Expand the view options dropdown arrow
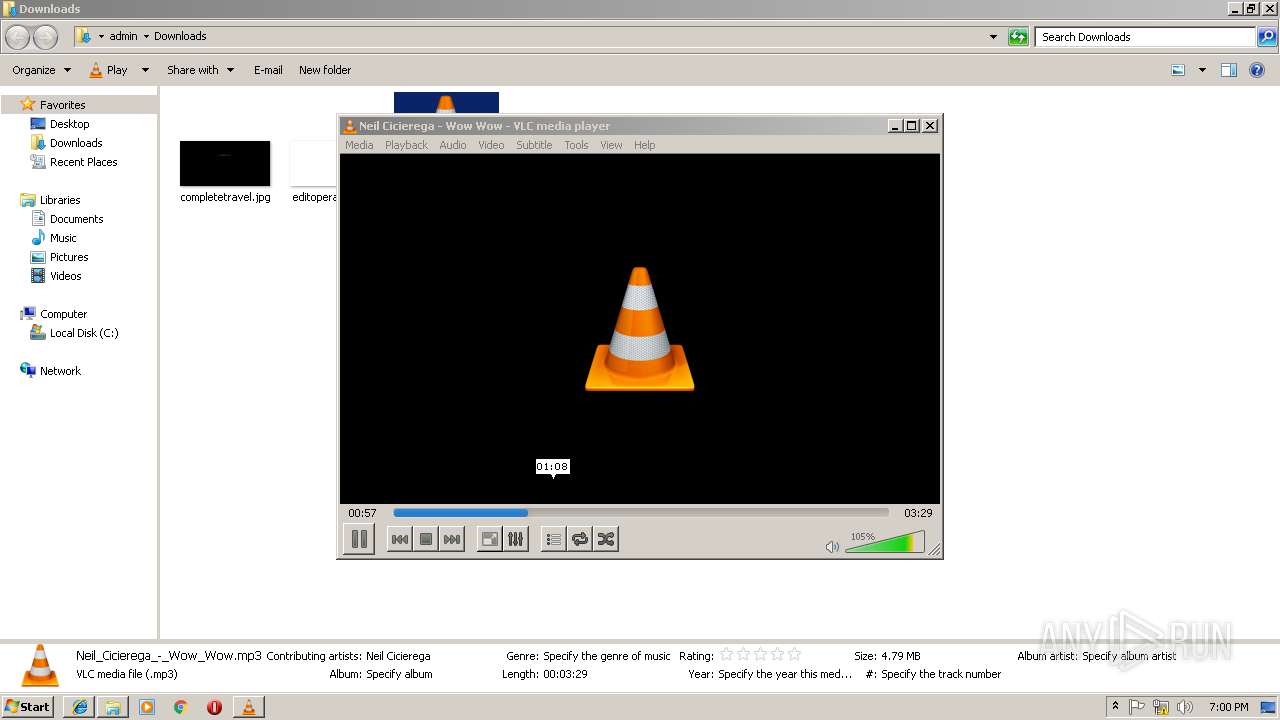Image resolution: width=1280 pixels, height=720 pixels. [x=1202, y=70]
